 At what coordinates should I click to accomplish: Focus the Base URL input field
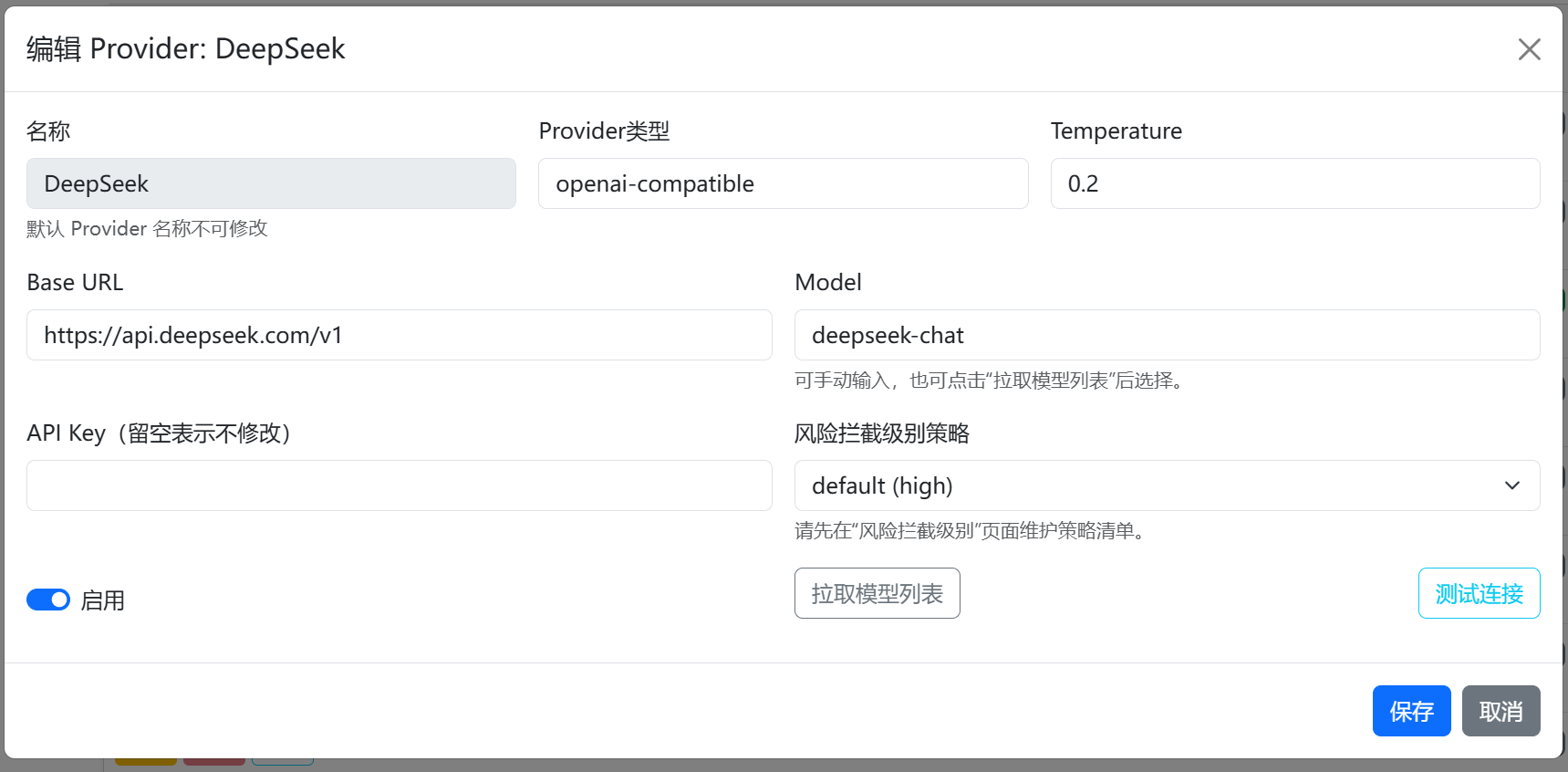399,335
